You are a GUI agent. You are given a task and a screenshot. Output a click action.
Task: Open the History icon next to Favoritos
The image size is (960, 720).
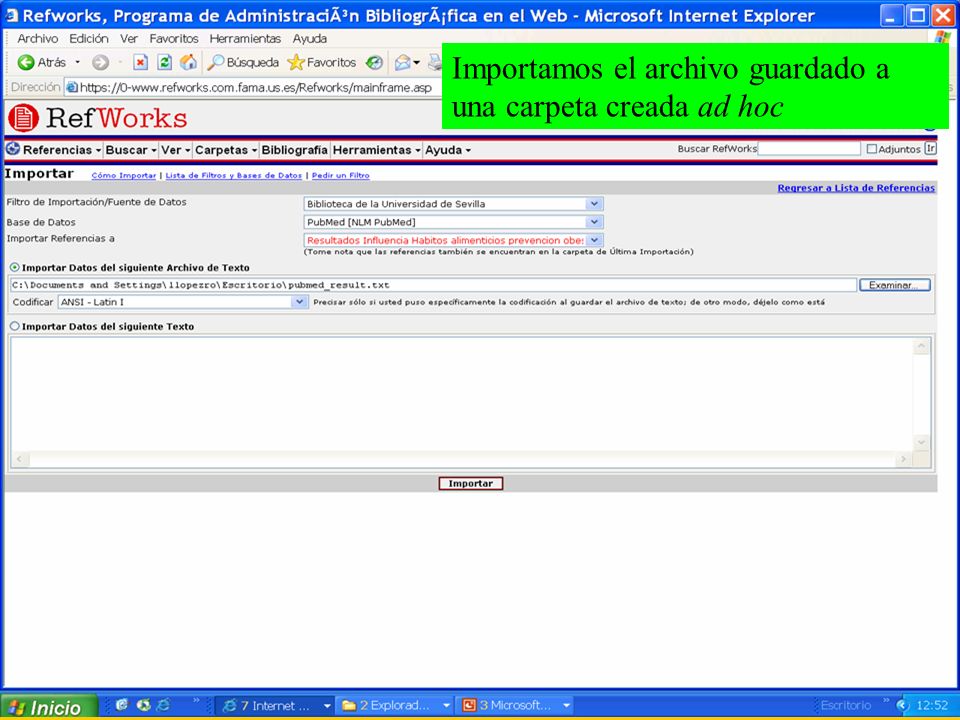click(x=374, y=62)
